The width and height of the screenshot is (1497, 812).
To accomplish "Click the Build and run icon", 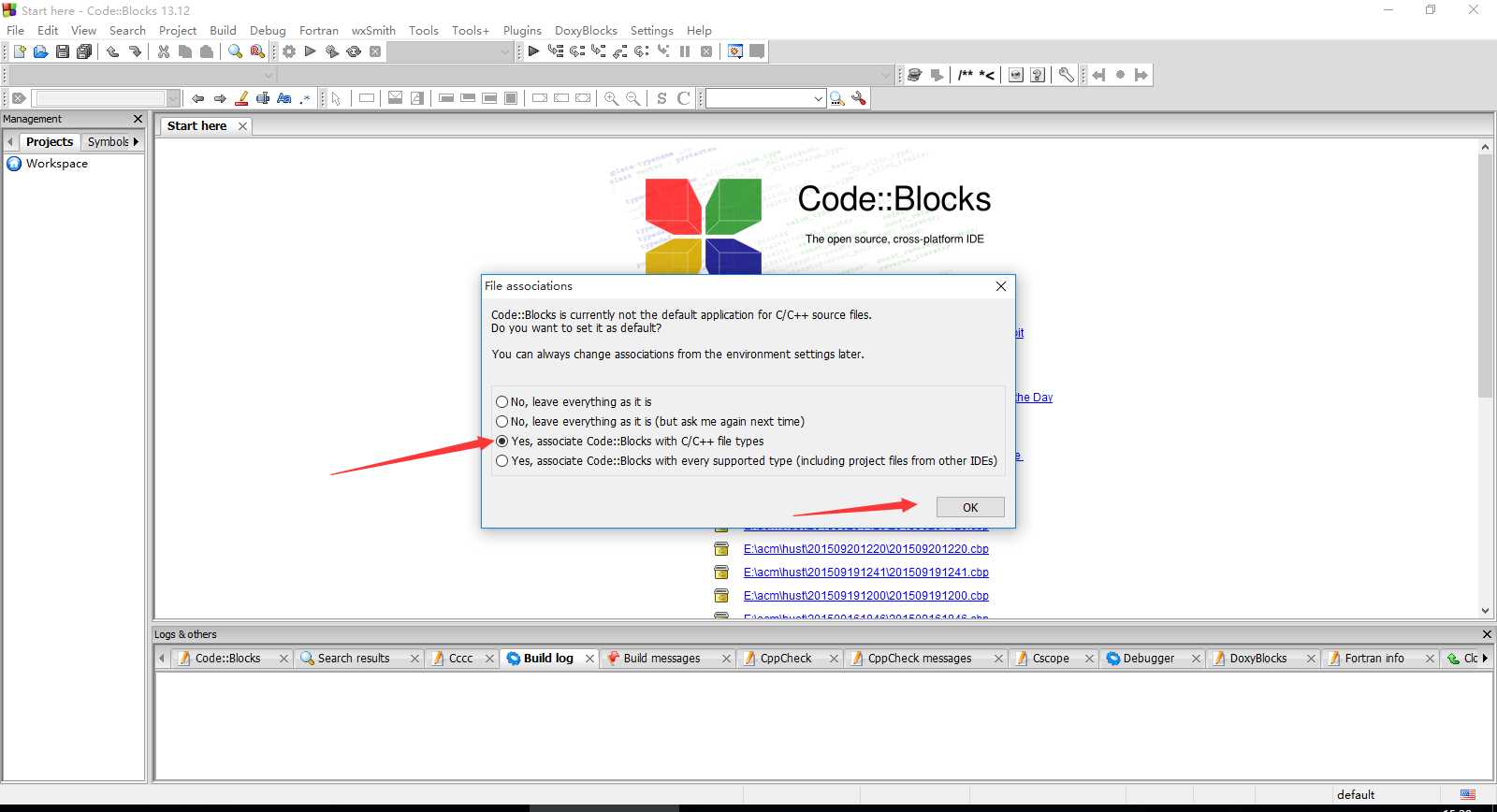I will 332,51.
